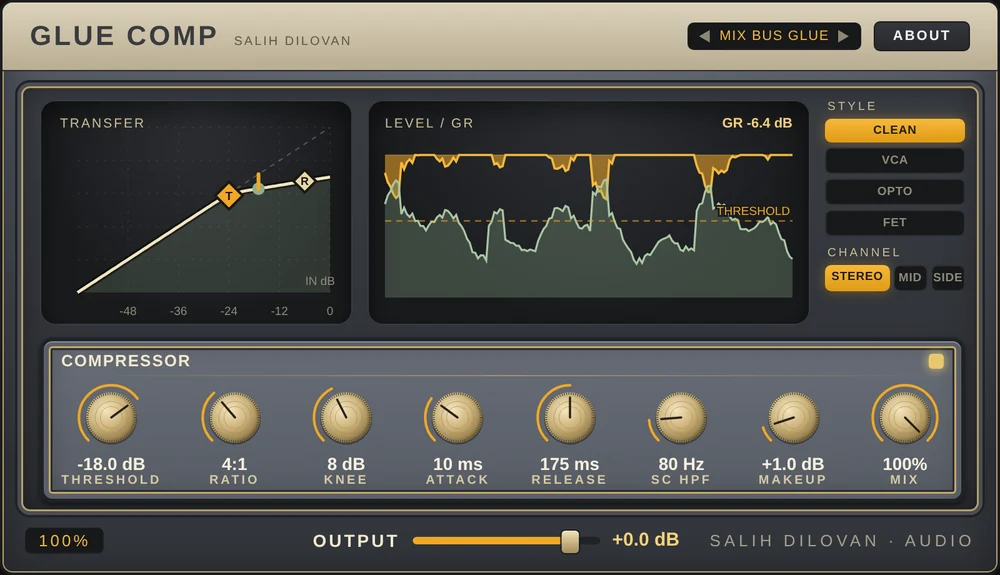Select the OPTO compressor style
The image size is (1000, 575).
(894, 191)
